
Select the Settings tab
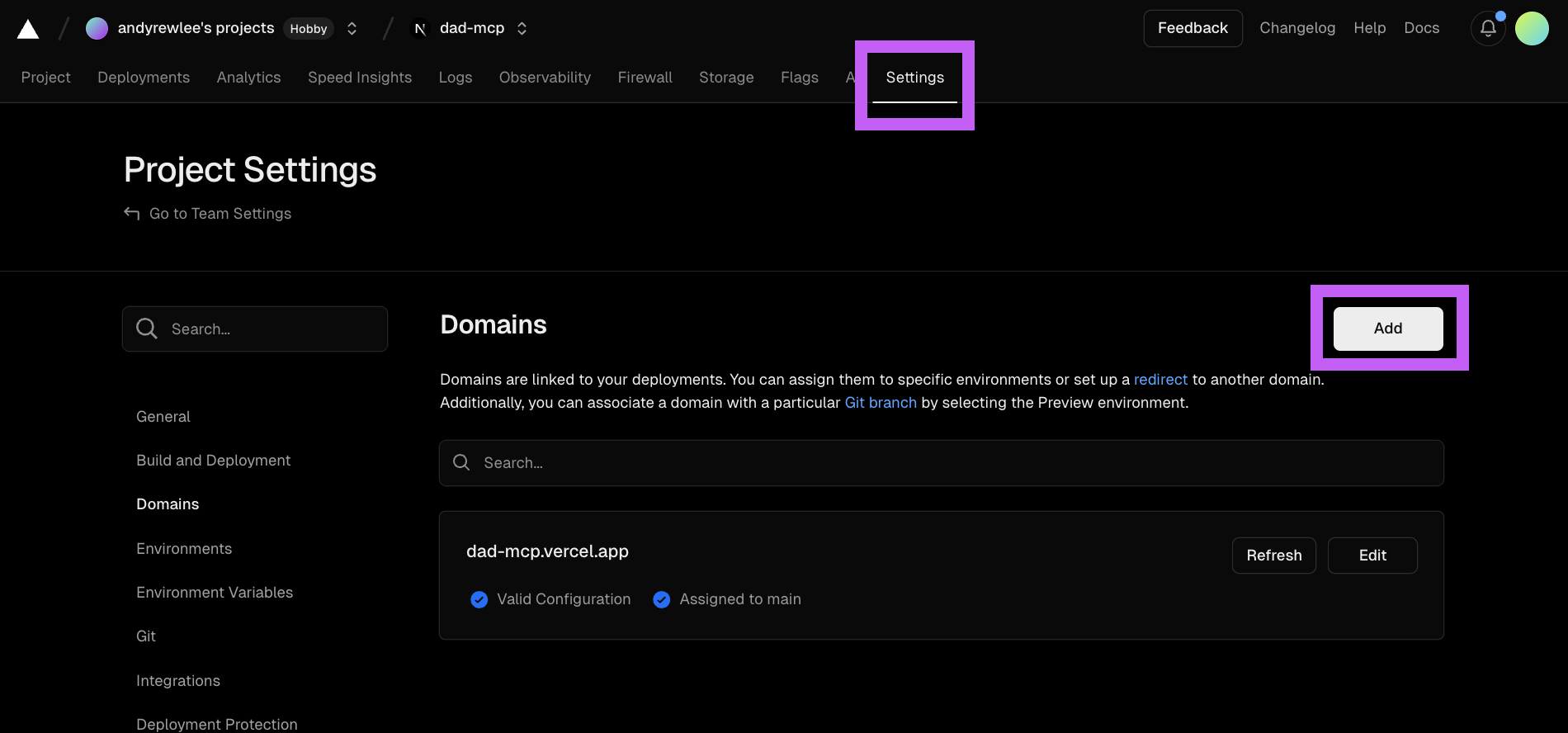(x=914, y=77)
